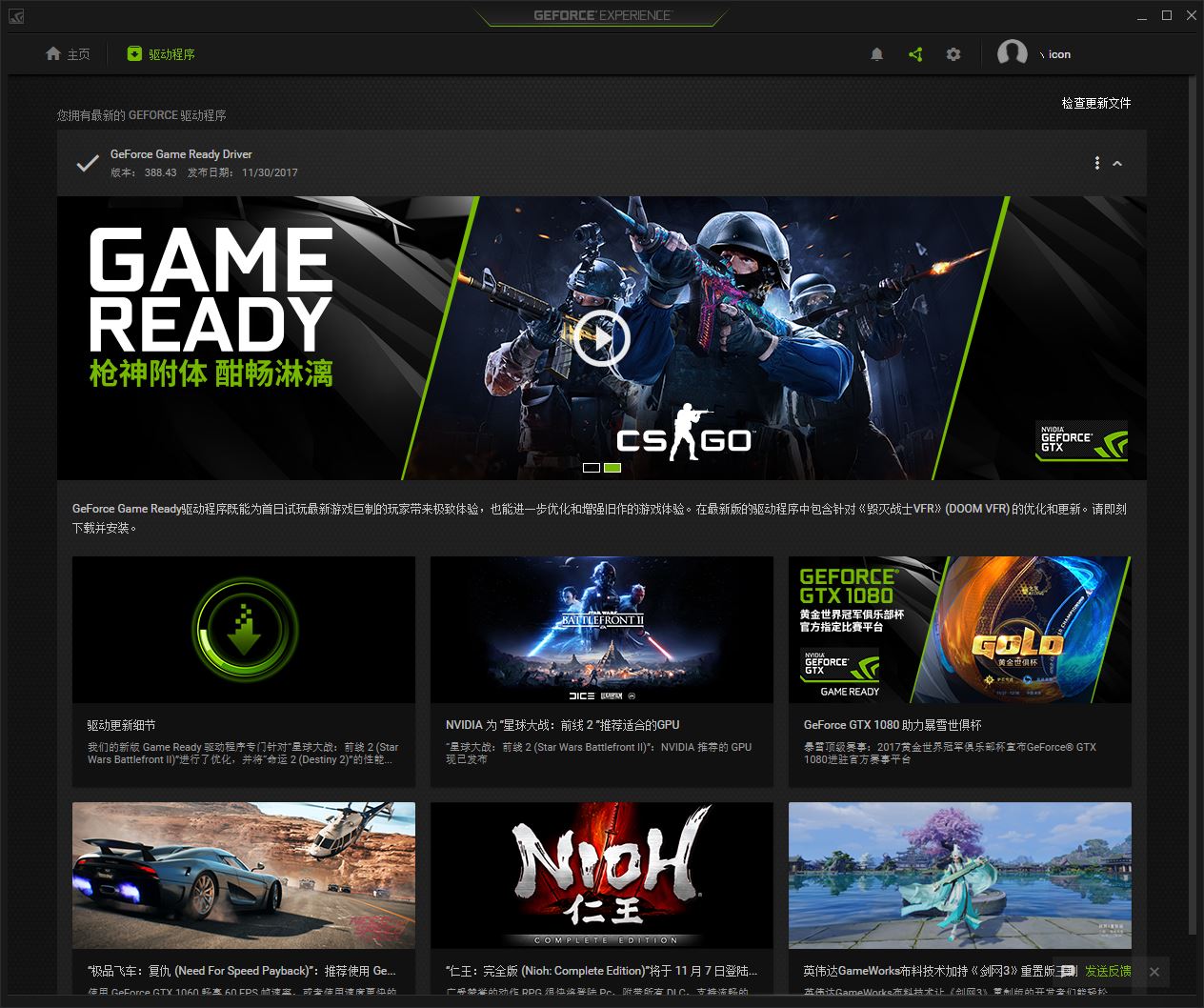Open the green share overlay icon
The height and width of the screenshot is (1008, 1204).
click(x=915, y=54)
